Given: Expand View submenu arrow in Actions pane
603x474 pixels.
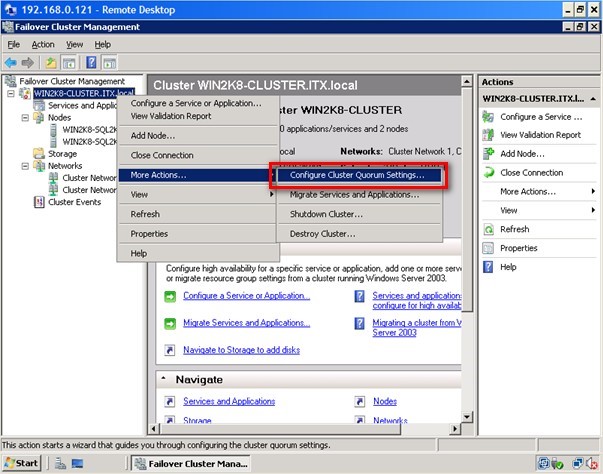Looking at the screenshot, I should [593, 210].
